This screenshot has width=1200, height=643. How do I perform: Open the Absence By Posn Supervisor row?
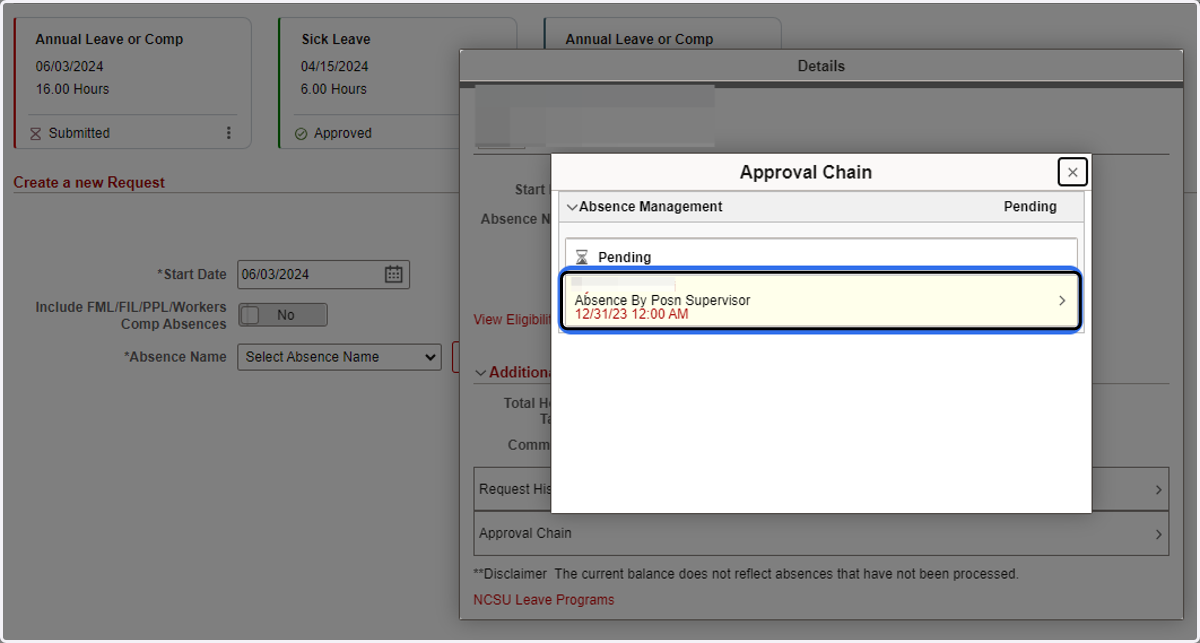click(x=820, y=300)
